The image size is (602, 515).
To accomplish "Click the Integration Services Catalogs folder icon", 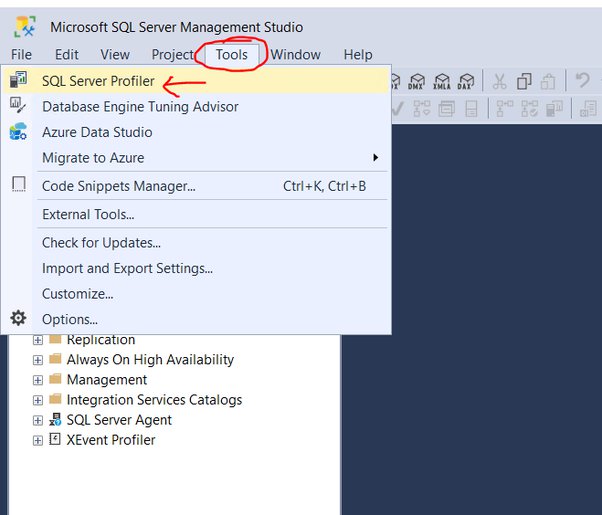I will [55, 399].
